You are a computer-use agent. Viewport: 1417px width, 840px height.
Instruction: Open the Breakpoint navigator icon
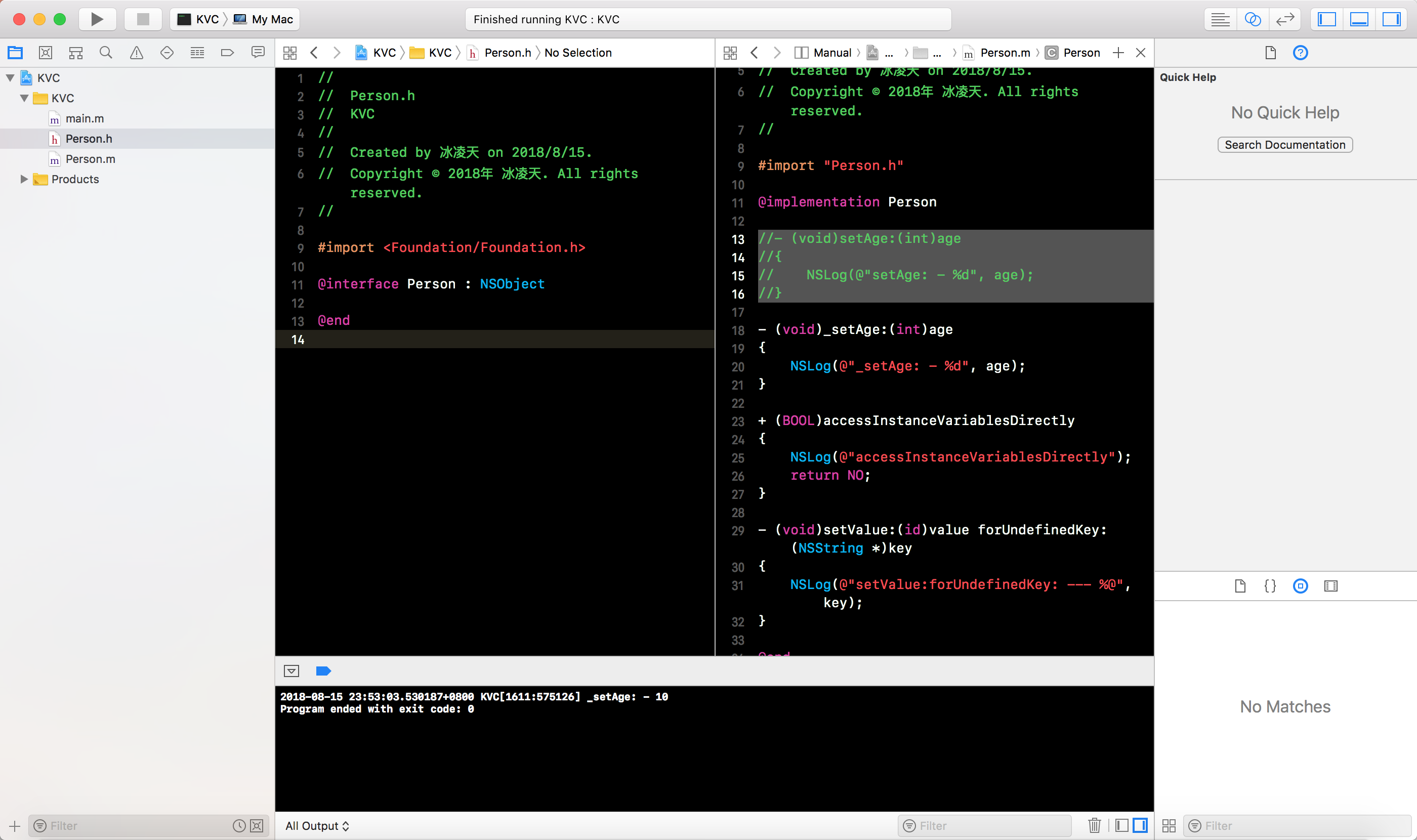click(227, 53)
